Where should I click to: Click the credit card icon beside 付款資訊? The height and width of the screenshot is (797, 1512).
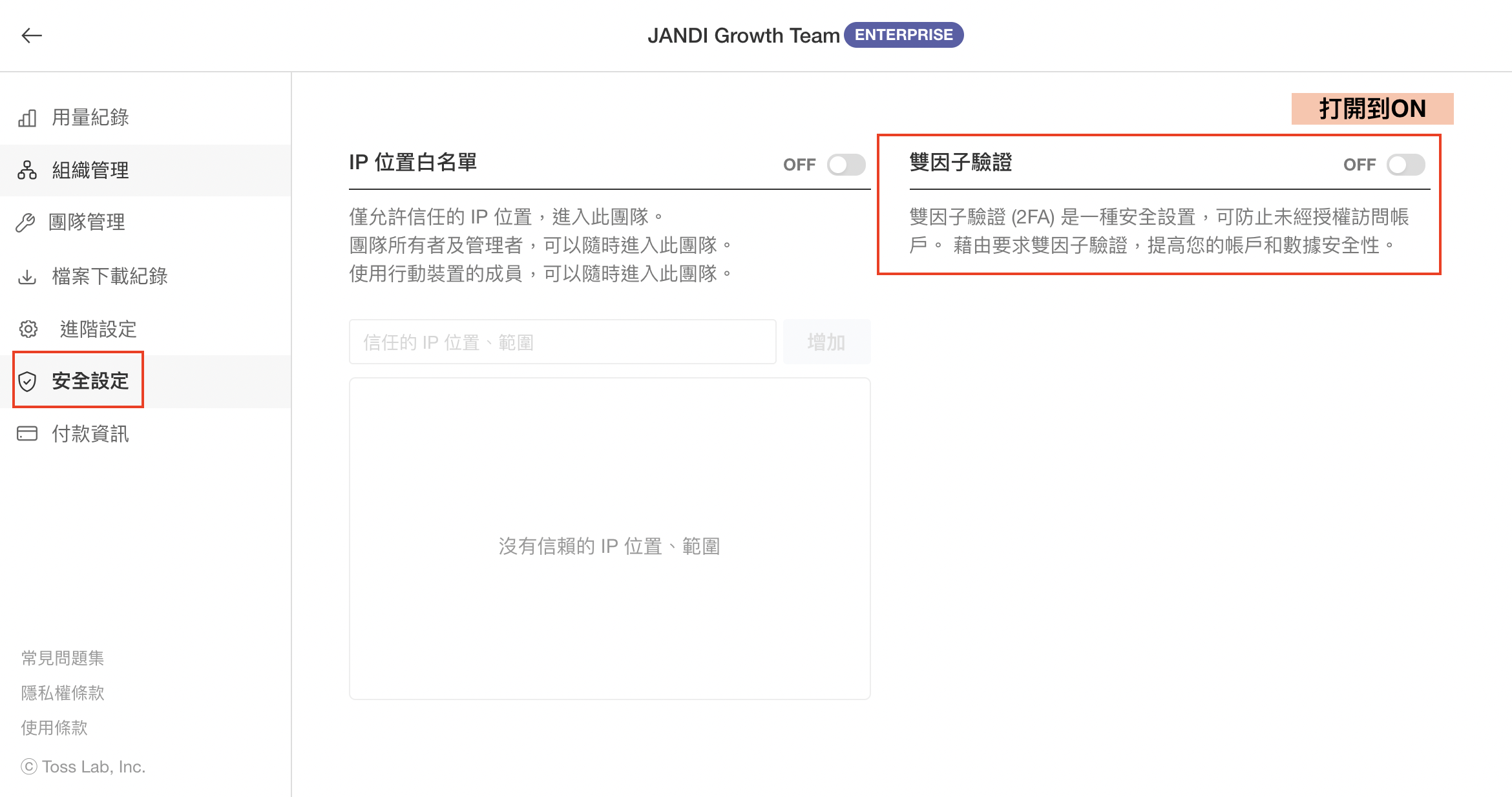27,433
